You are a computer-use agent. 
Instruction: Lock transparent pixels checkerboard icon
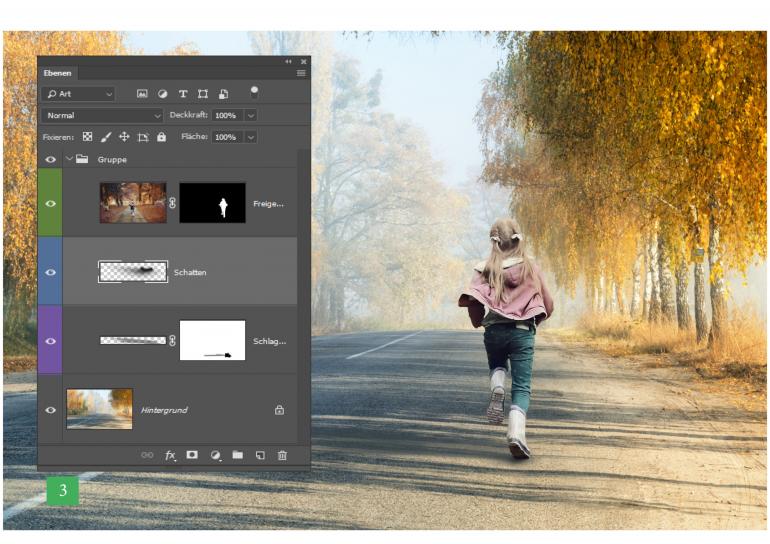point(87,137)
